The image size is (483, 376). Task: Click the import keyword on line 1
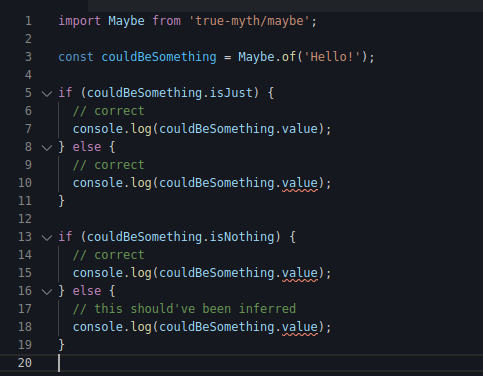[x=79, y=21]
